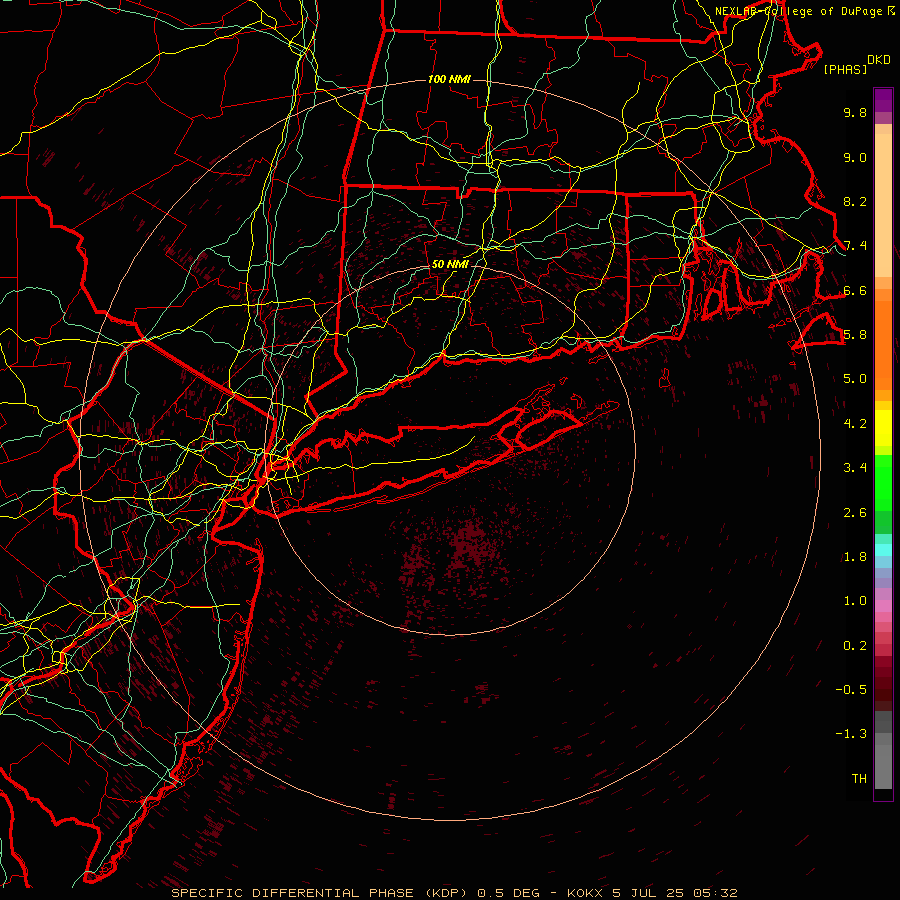Click the 7.4 scale value
This screenshot has height=900, width=900.
coord(855,246)
